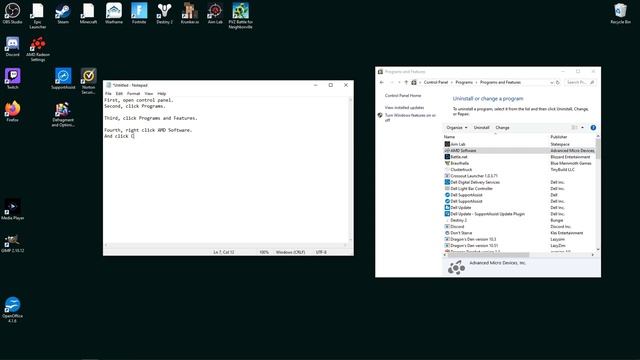Image resolution: width=640 pixels, height=360 pixels.
Task: Click the Norton Security desktop icon
Action: 88,81
